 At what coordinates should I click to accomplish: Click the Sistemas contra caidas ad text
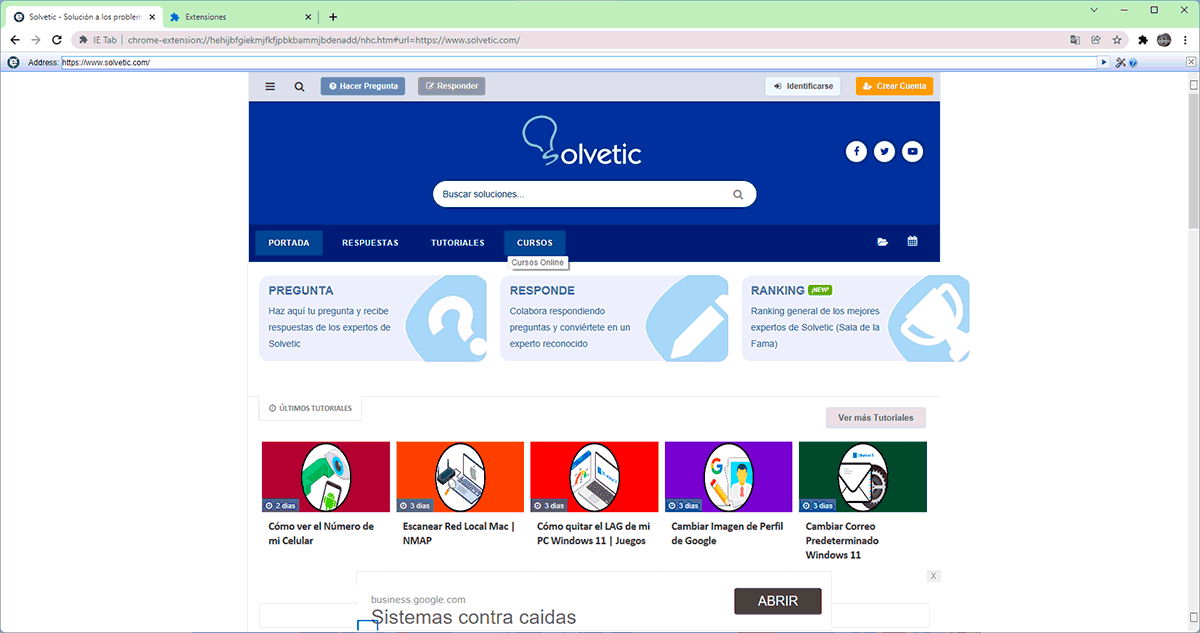(x=474, y=617)
